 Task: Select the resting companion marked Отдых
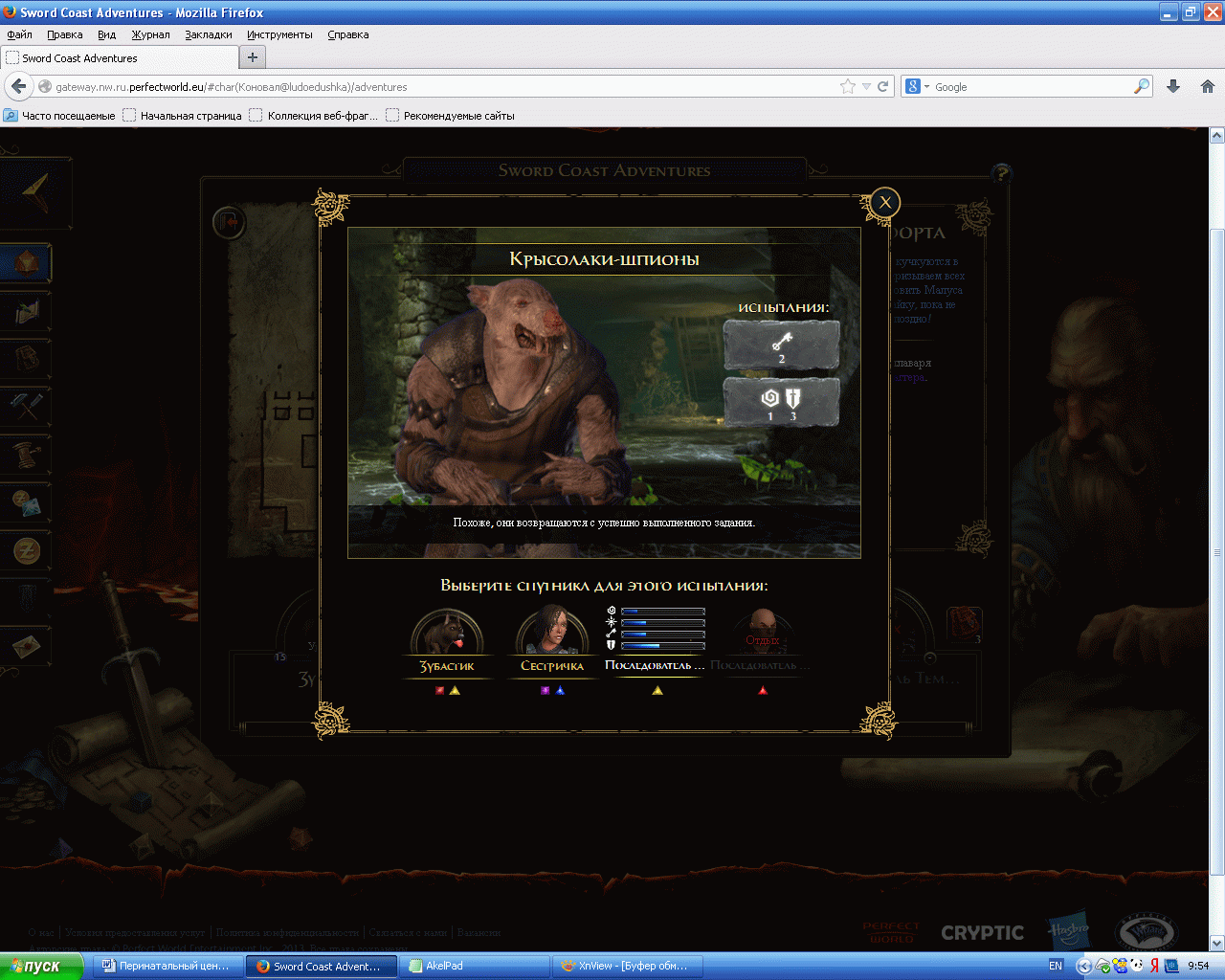click(x=762, y=631)
